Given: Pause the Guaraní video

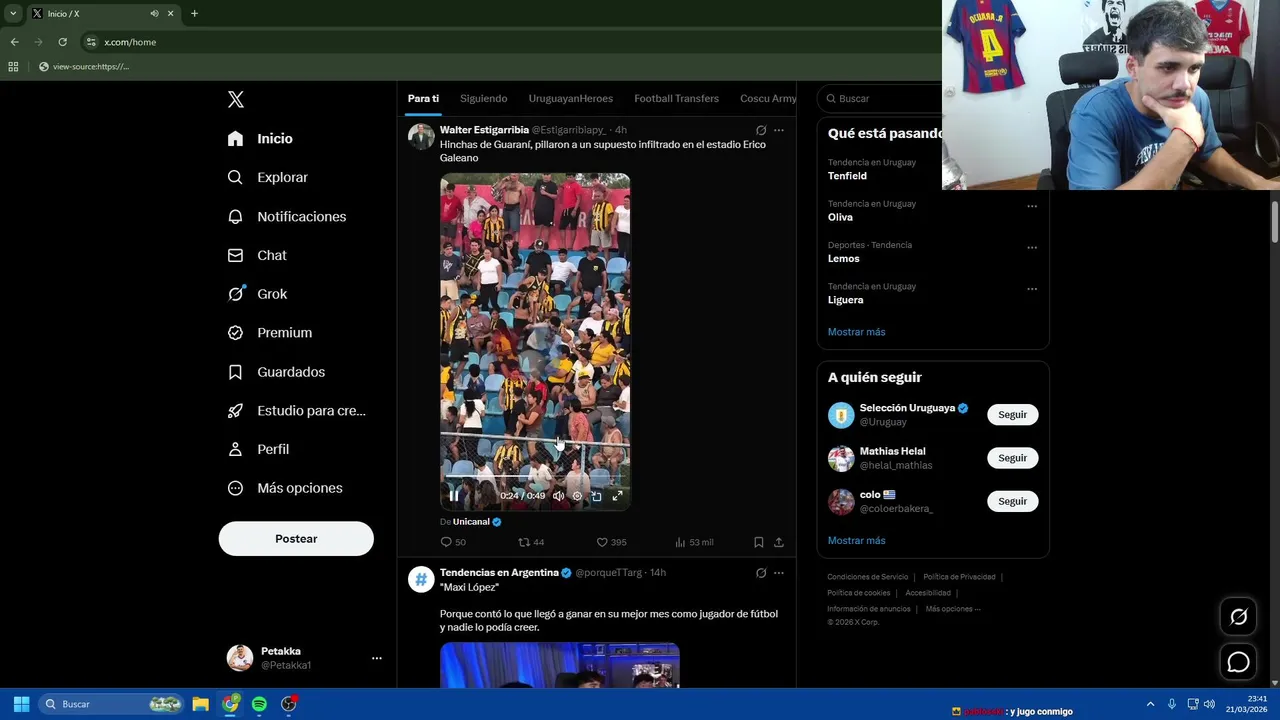Looking at the screenshot, I should [454, 496].
